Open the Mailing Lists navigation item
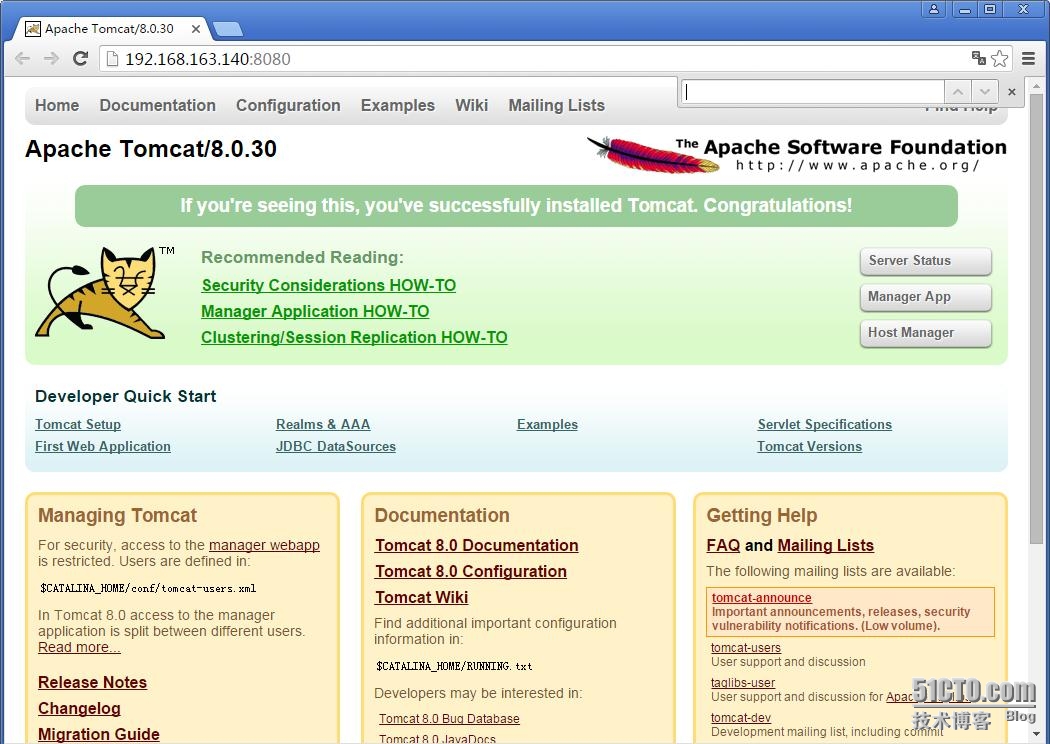The width and height of the screenshot is (1050, 744). coord(556,105)
